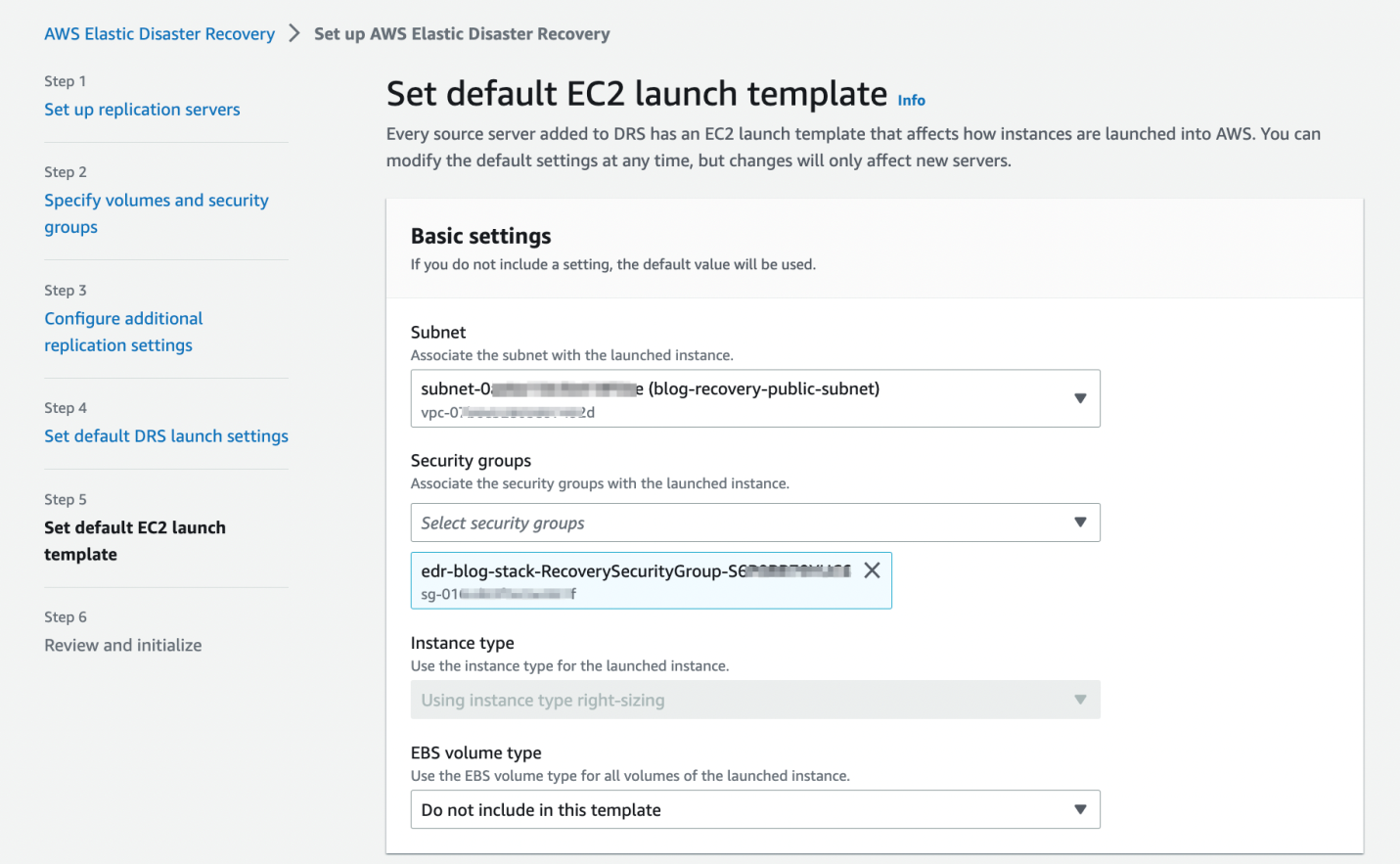The image size is (1400, 864).
Task: Open Step 3 Configure additional replication settings
Action: (x=123, y=331)
